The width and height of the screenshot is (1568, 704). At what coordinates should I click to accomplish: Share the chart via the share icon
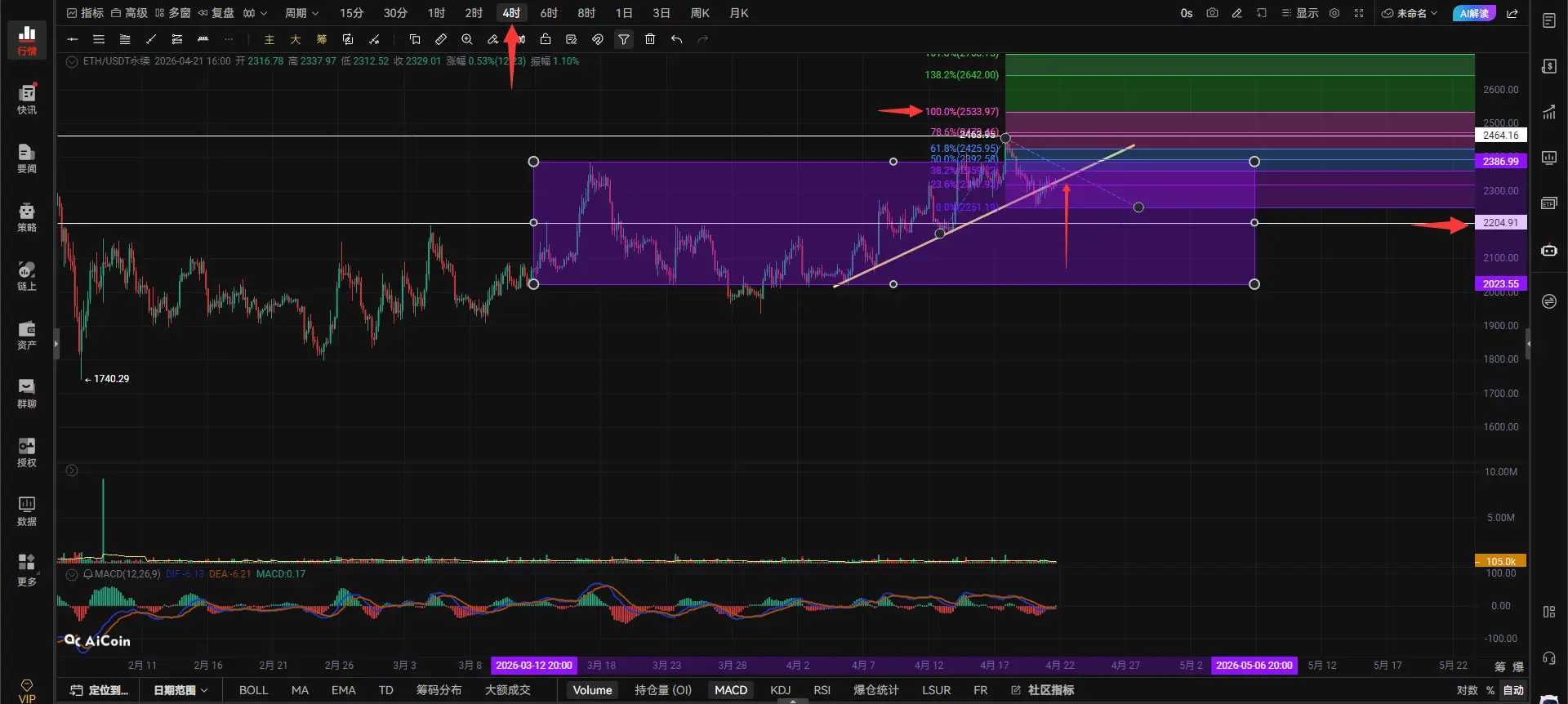tap(1512, 13)
